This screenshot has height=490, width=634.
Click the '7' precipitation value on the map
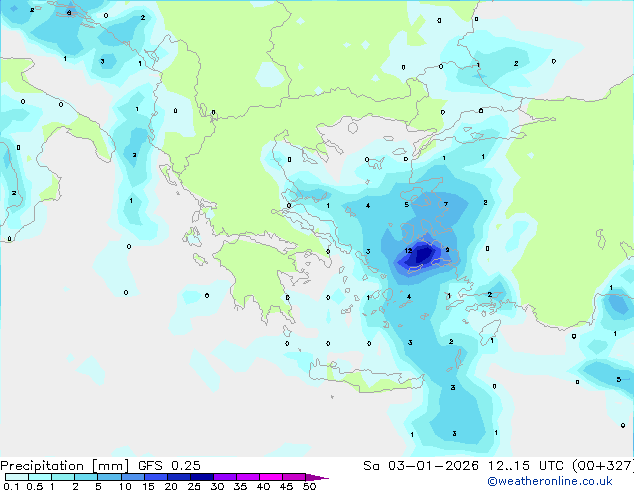click(x=446, y=204)
